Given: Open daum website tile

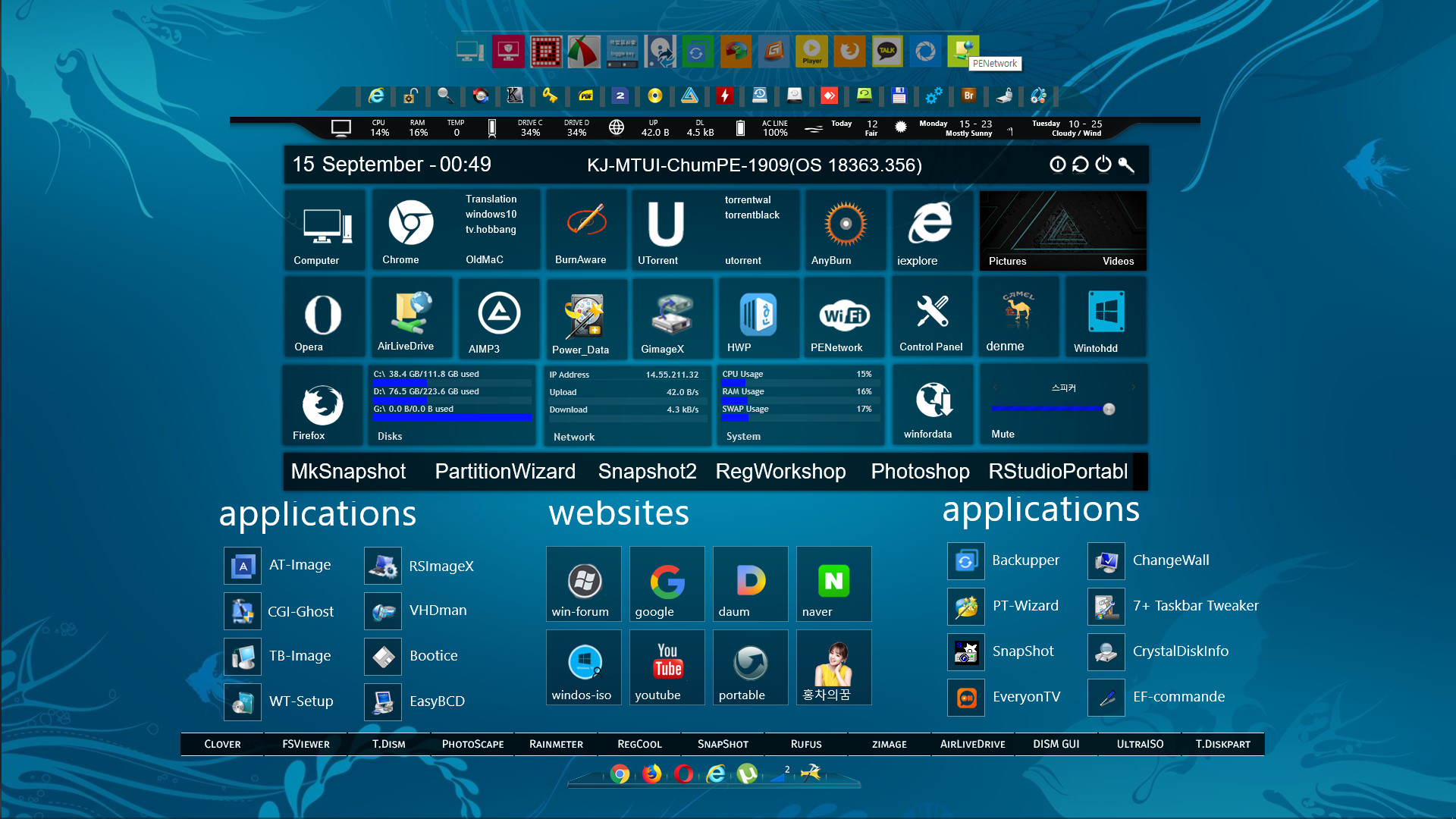Looking at the screenshot, I should (x=751, y=584).
